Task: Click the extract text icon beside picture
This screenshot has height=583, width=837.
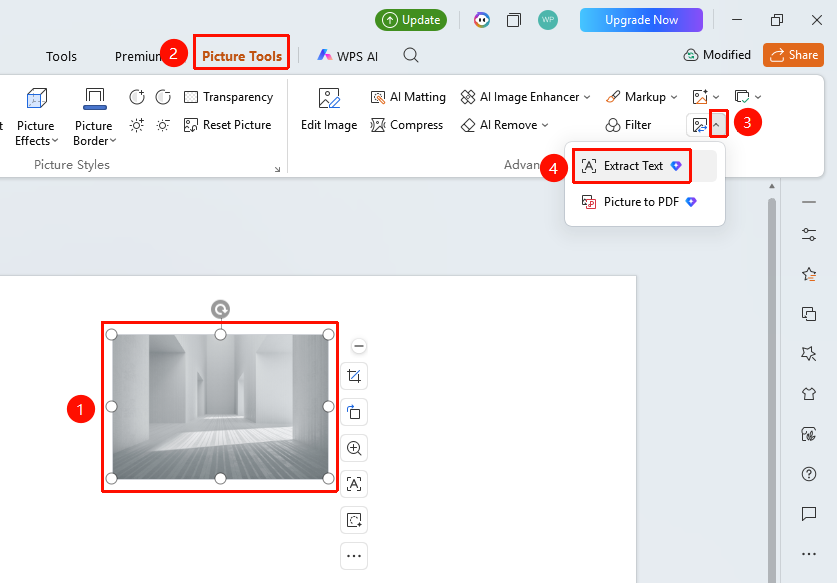Action: (x=354, y=484)
